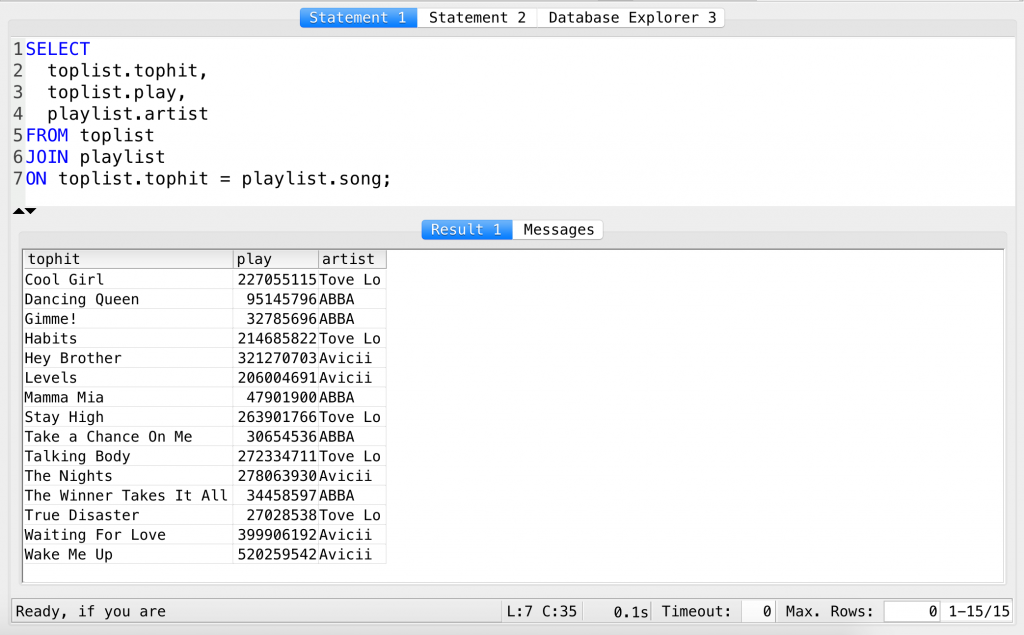Switch to the Statement 2 tab

[477, 17]
